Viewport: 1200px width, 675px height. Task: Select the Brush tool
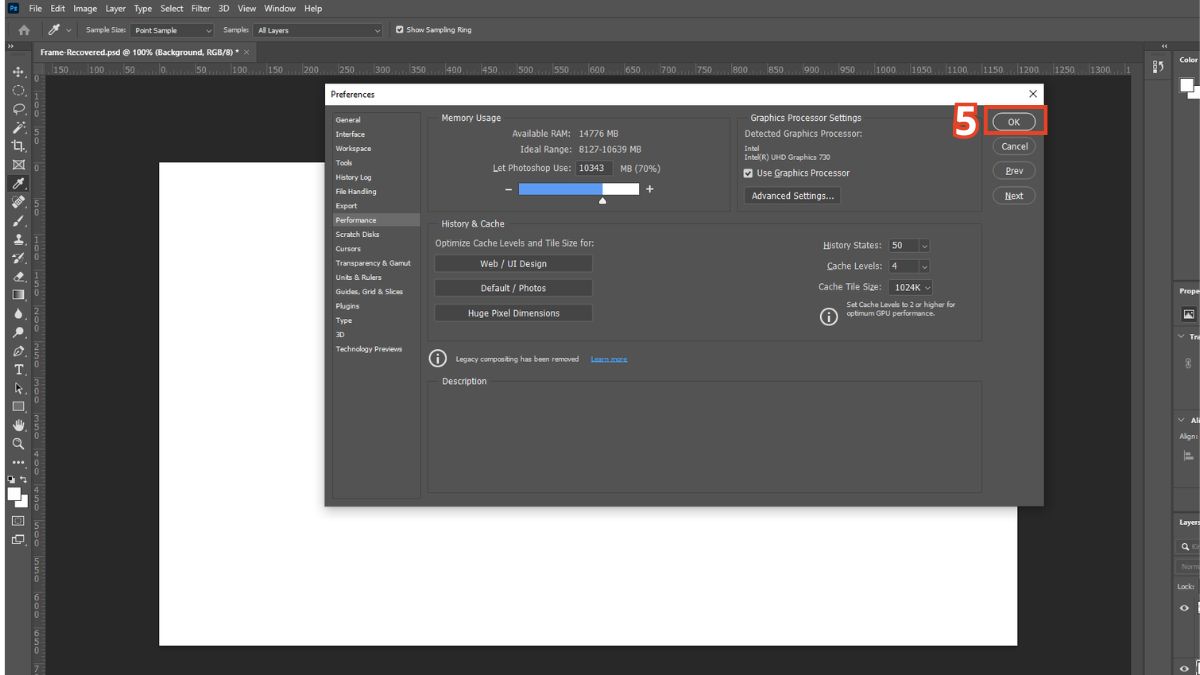point(18,221)
